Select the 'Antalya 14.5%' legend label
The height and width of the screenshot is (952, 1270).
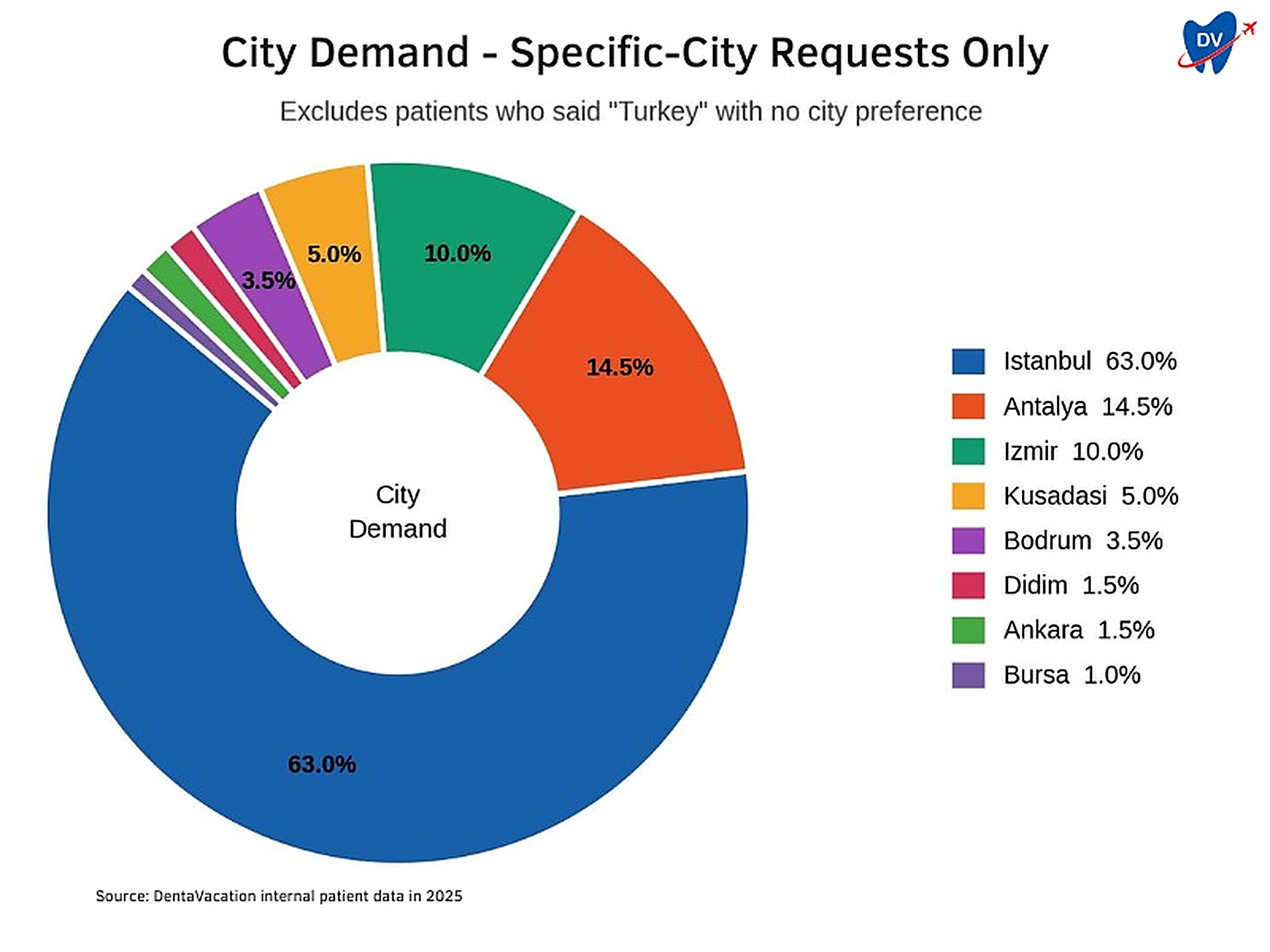[1087, 407]
